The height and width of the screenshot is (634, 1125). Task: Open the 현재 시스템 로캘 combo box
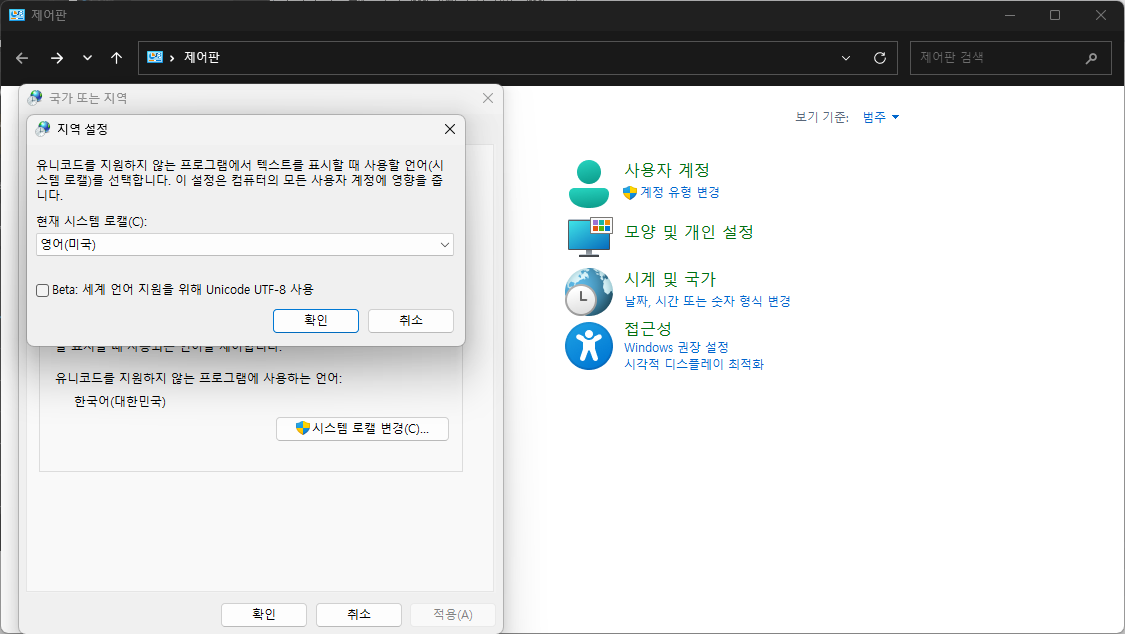[245, 245]
